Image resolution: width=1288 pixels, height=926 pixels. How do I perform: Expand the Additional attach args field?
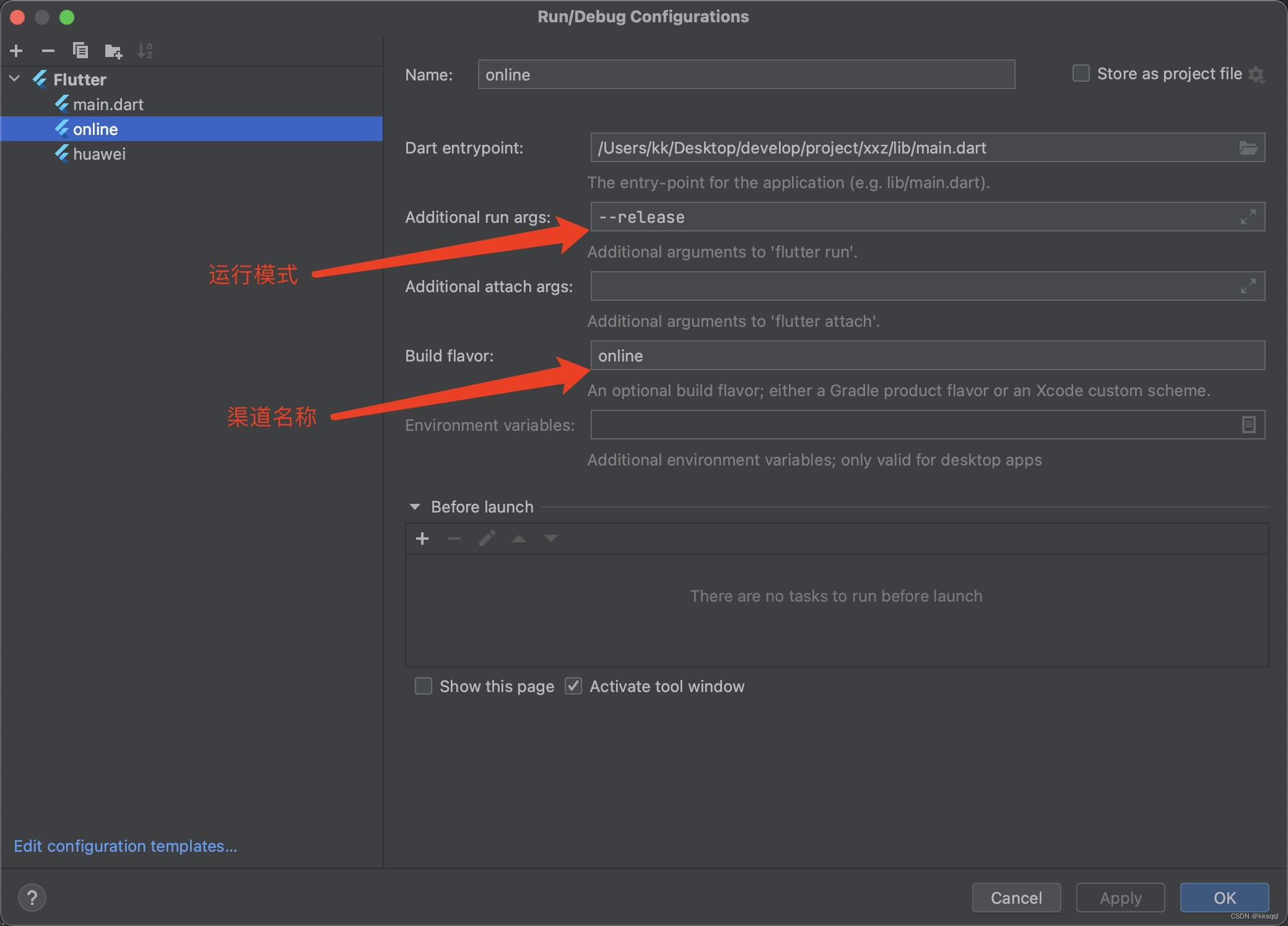click(1248, 287)
